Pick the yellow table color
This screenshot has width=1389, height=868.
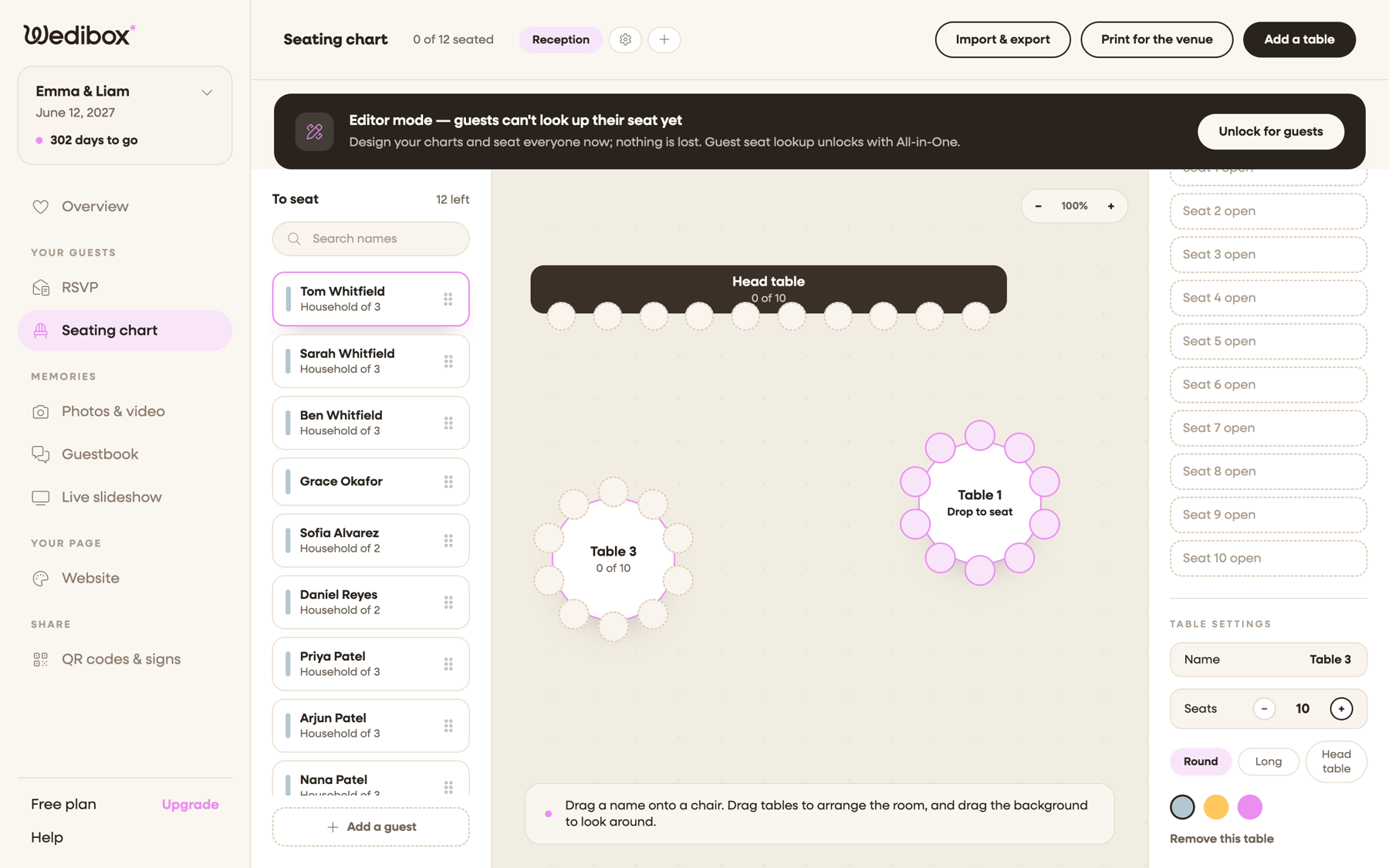click(1216, 807)
